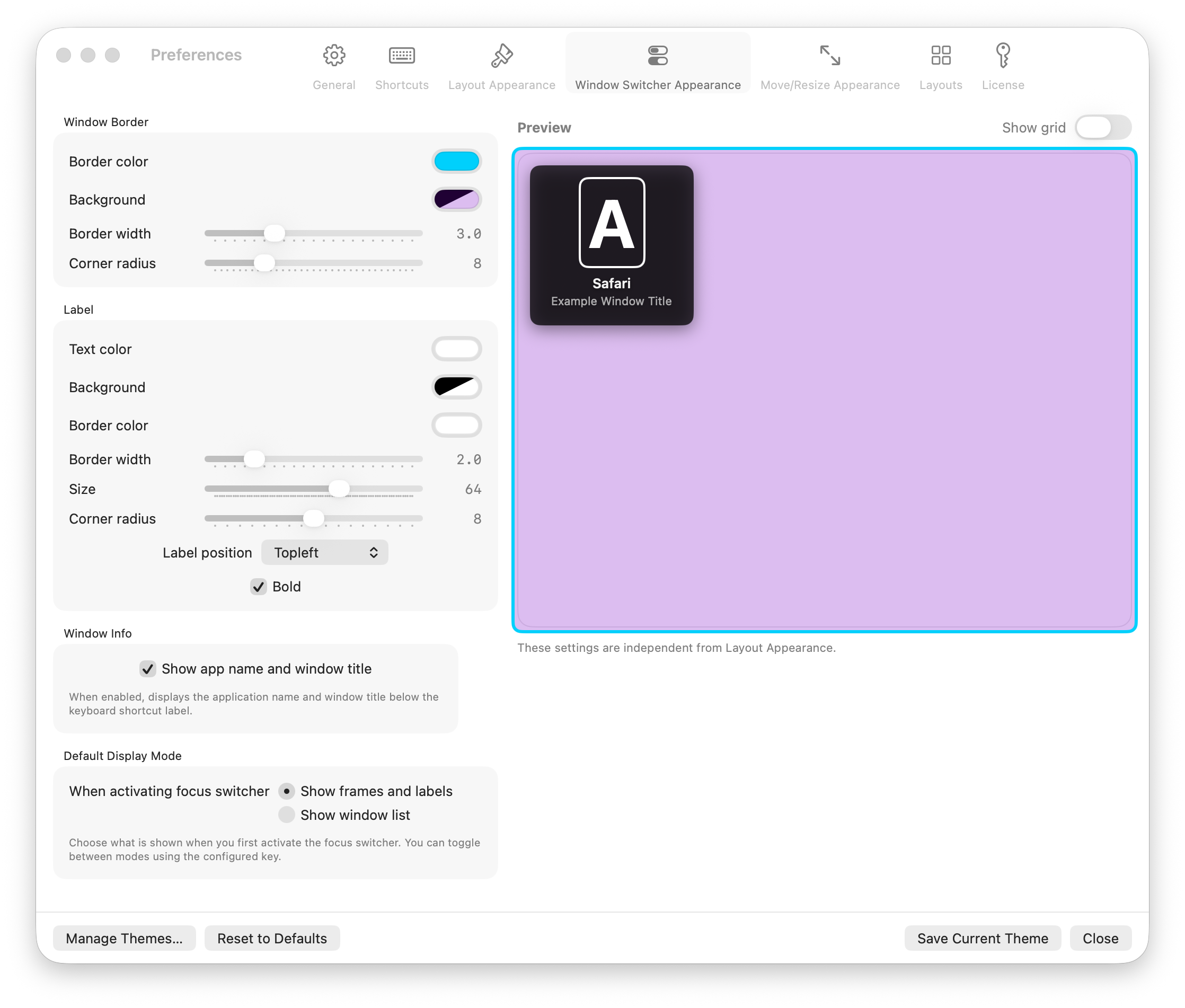
Task: Open Label Border color swatch
Action: [456, 425]
